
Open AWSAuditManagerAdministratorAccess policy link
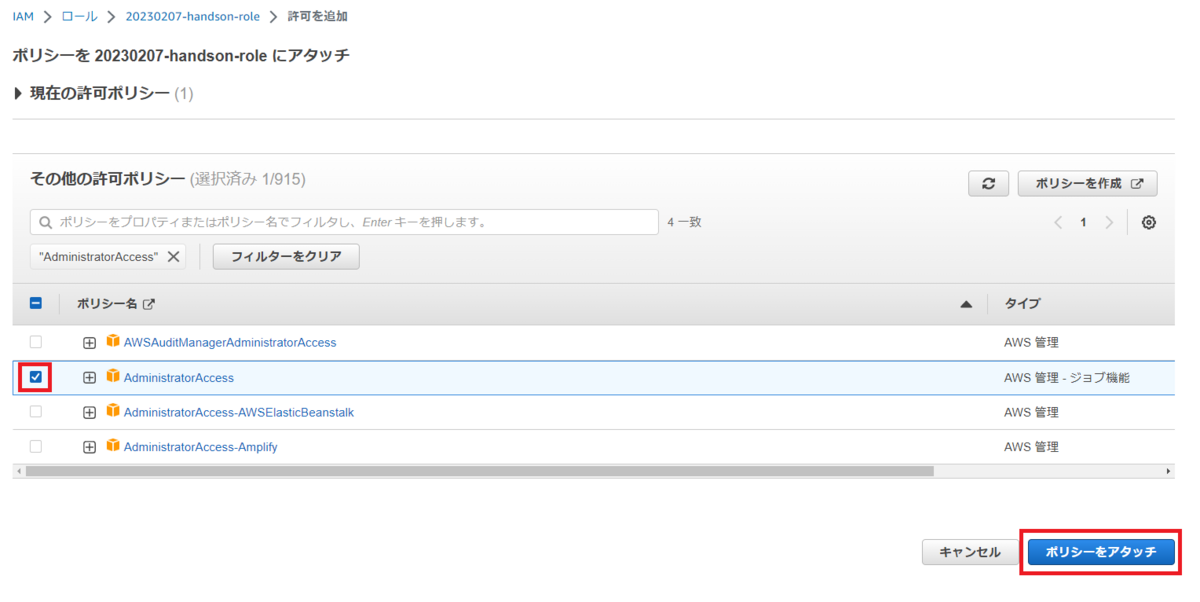[230, 342]
